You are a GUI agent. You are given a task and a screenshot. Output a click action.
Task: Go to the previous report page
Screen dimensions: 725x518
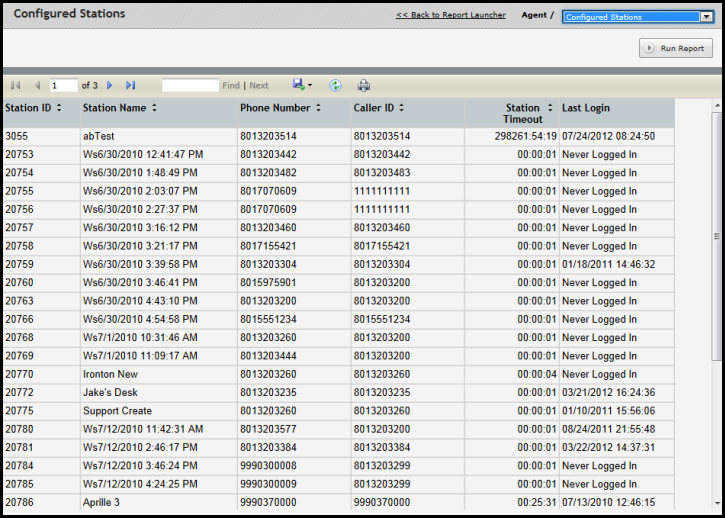(38, 85)
